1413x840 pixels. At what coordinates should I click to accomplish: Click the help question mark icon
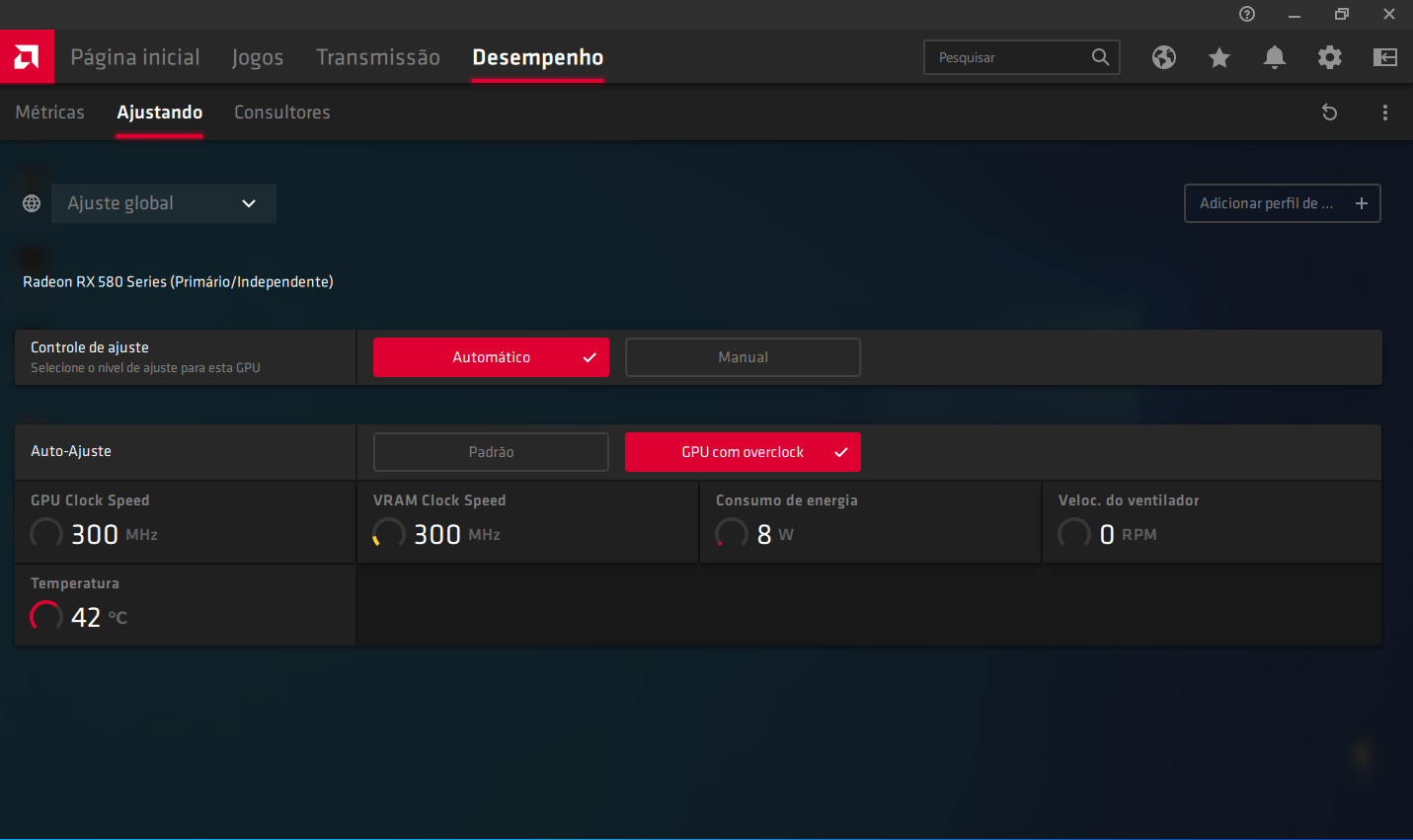click(x=1247, y=14)
